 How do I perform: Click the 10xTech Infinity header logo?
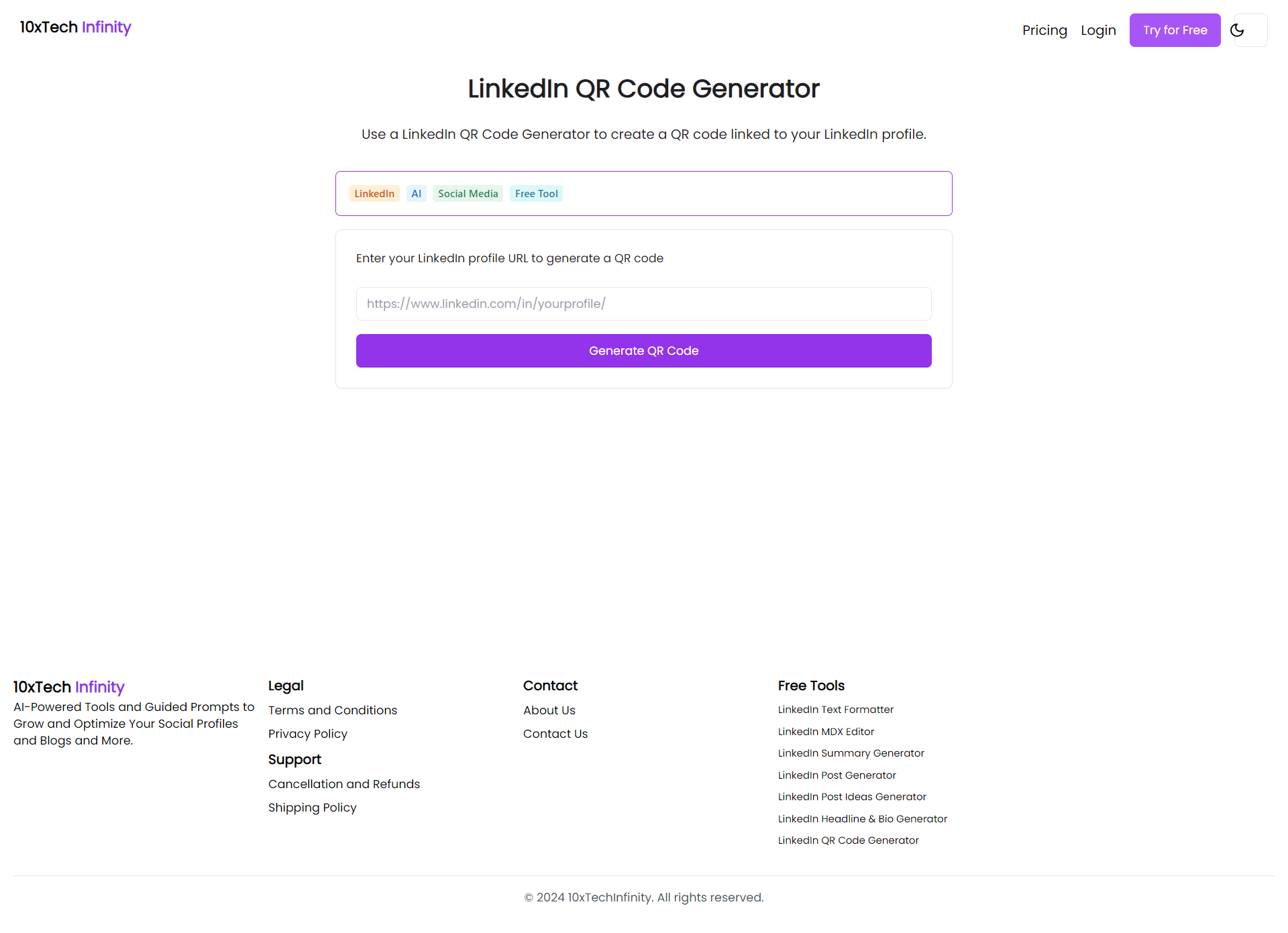point(75,27)
